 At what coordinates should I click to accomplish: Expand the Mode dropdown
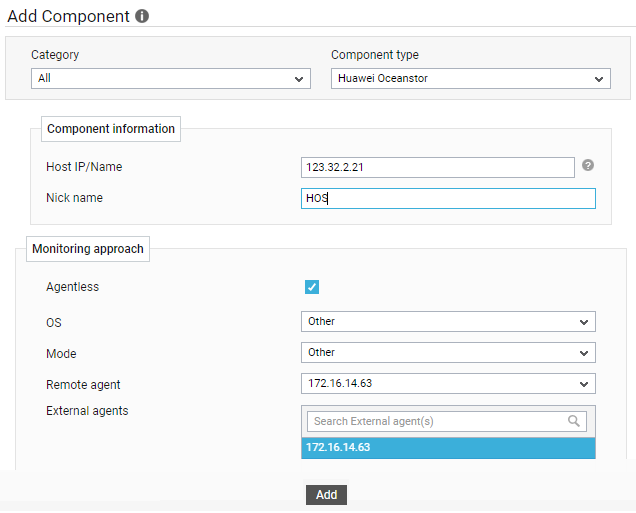[x=448, y=353]
